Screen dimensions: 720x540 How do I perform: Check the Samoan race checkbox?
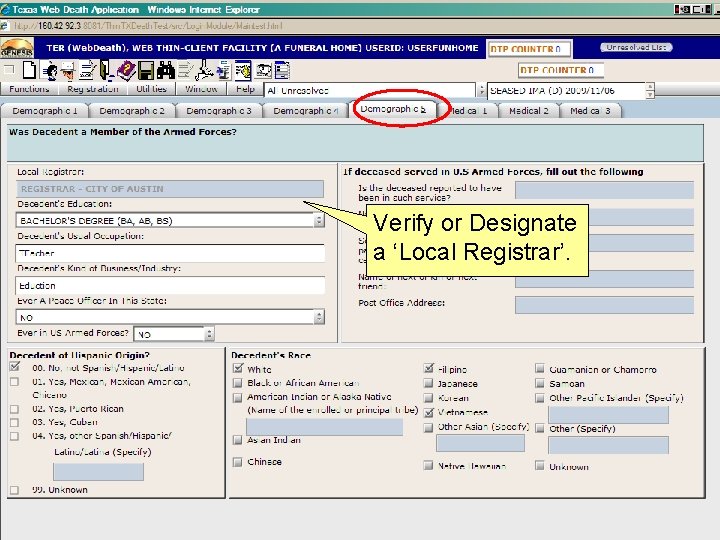540,383
